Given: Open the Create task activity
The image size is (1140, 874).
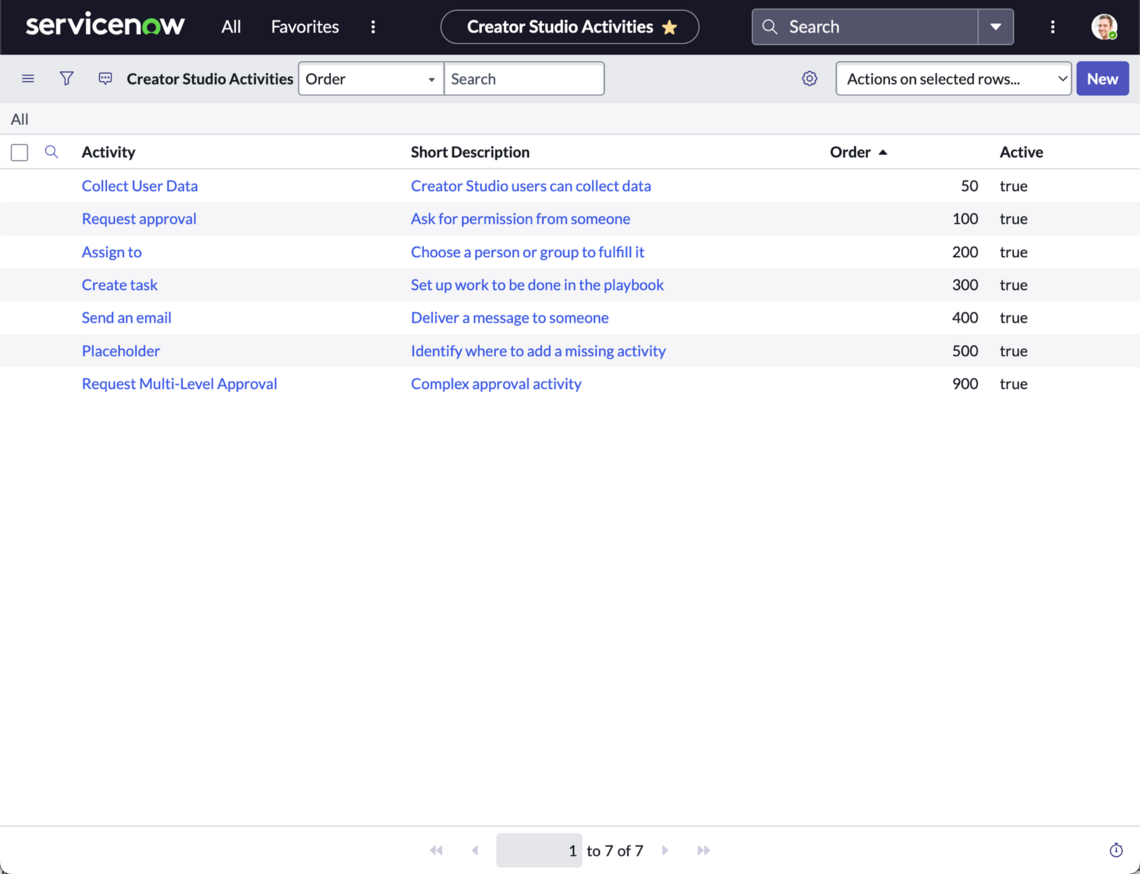Looking at the screenshot, I should pyautogui.click(x=119, y=285).
